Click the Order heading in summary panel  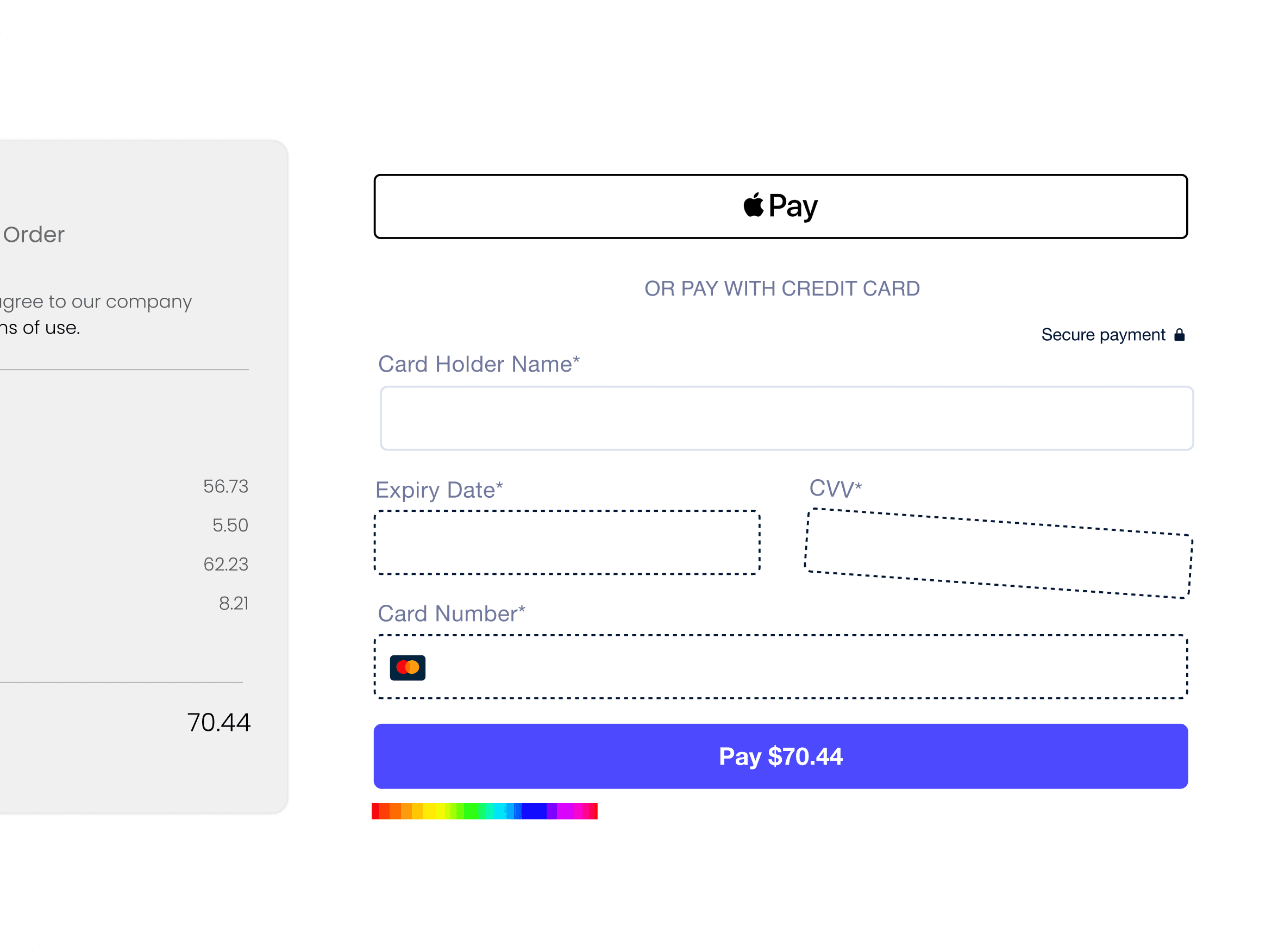[x=34, y=235]
